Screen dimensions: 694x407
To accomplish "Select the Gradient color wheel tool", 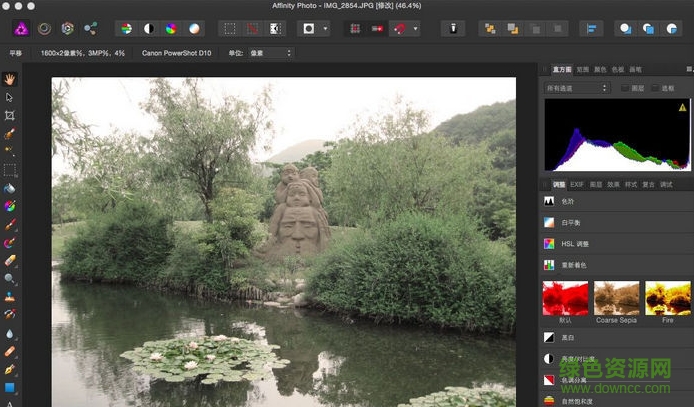I will [9, 206].
